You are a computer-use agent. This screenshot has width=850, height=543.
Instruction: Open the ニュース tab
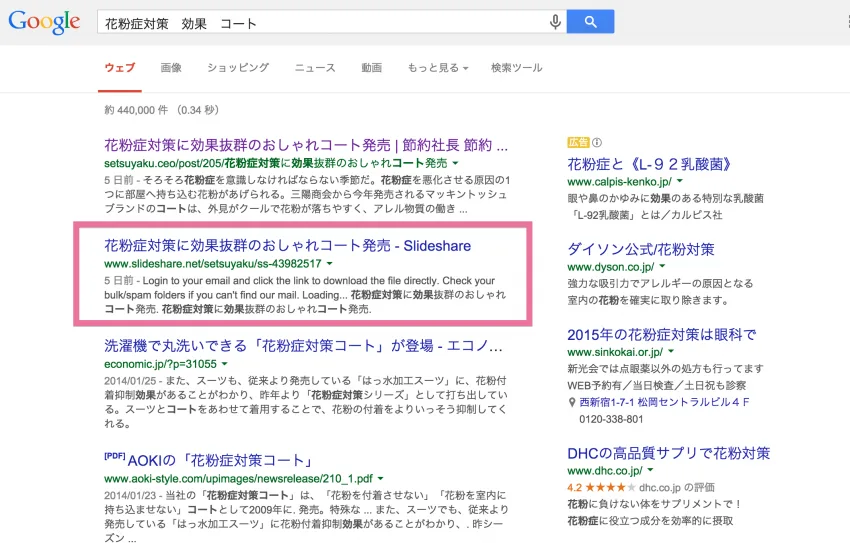coord(315,68)
